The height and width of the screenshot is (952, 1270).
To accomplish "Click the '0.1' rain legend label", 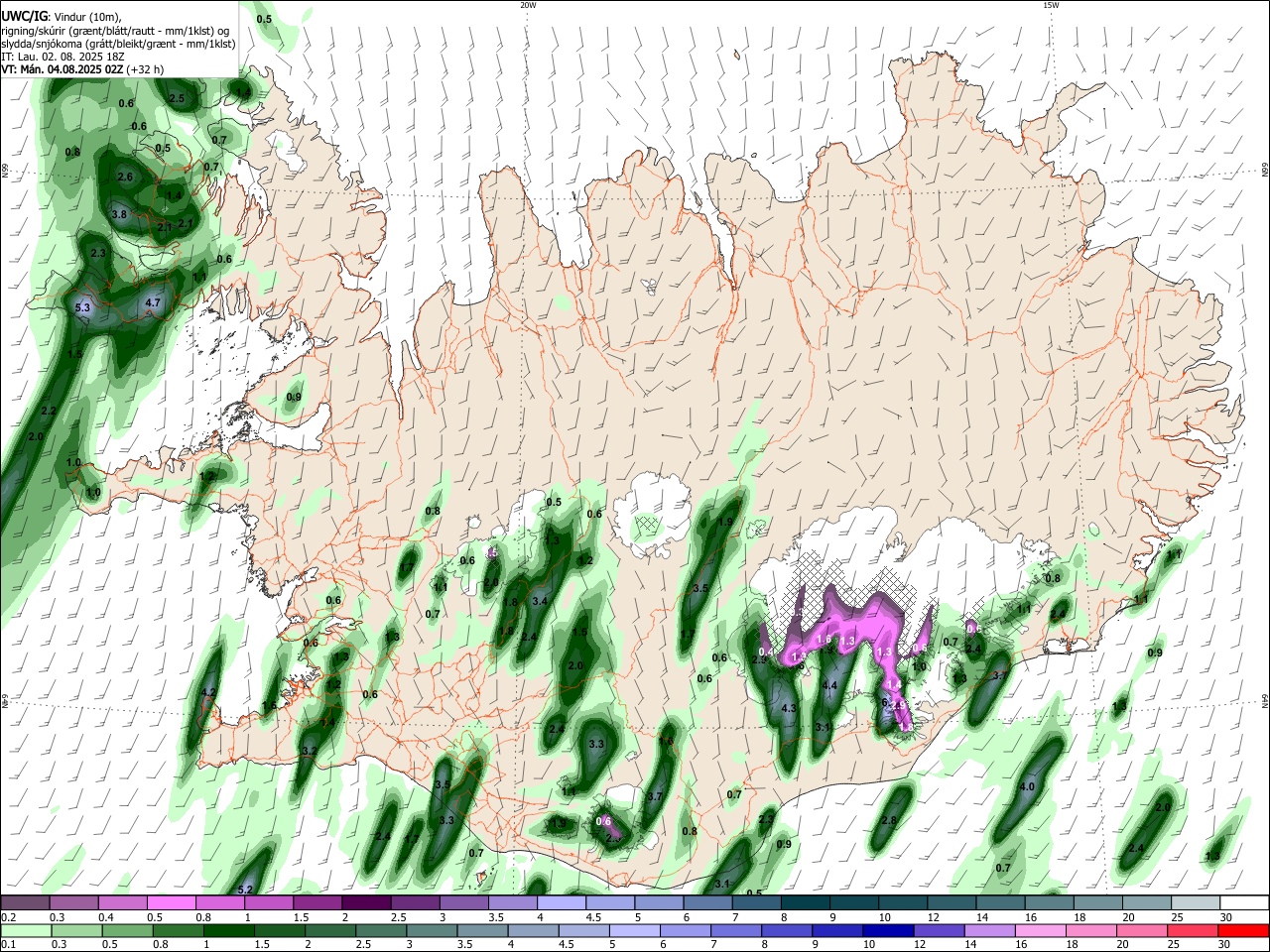I will pyautogui.click(x=8, y=945).
